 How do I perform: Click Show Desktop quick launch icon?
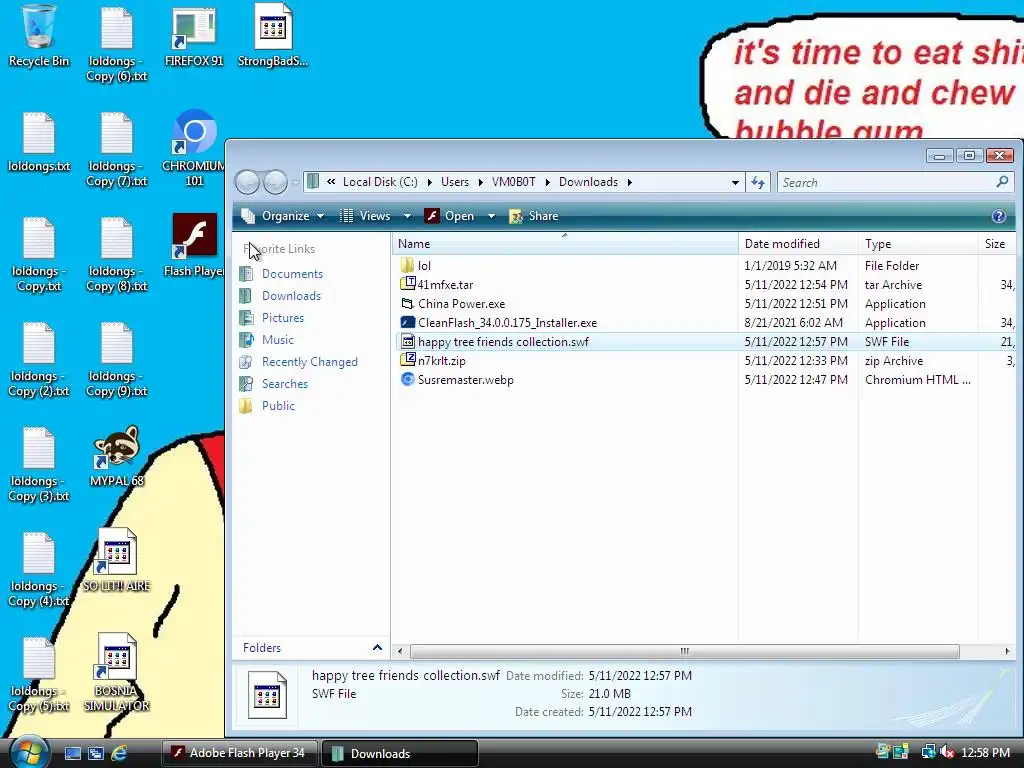coord(72,754)
